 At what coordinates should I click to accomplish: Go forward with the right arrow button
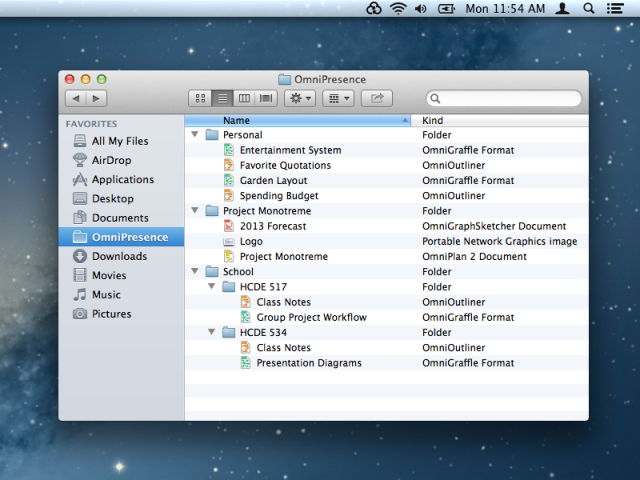pos(96,98)
